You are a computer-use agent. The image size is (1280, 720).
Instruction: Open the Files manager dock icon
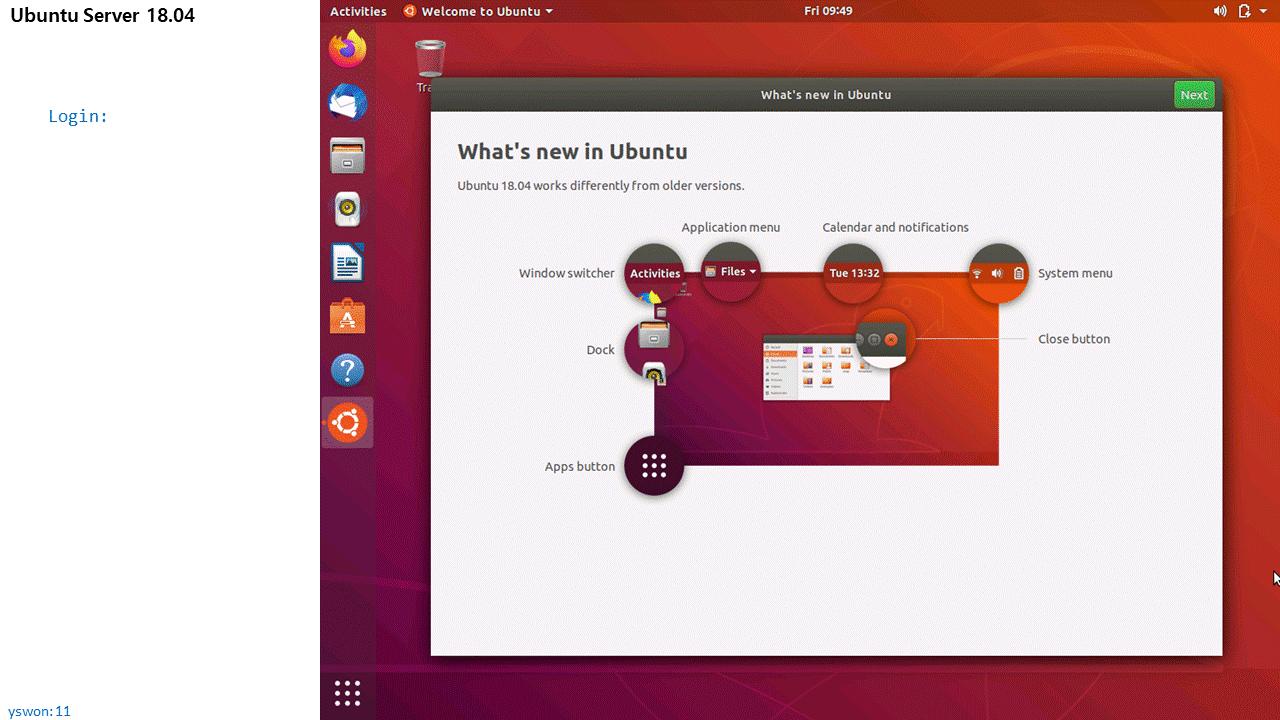coord(348,156)
